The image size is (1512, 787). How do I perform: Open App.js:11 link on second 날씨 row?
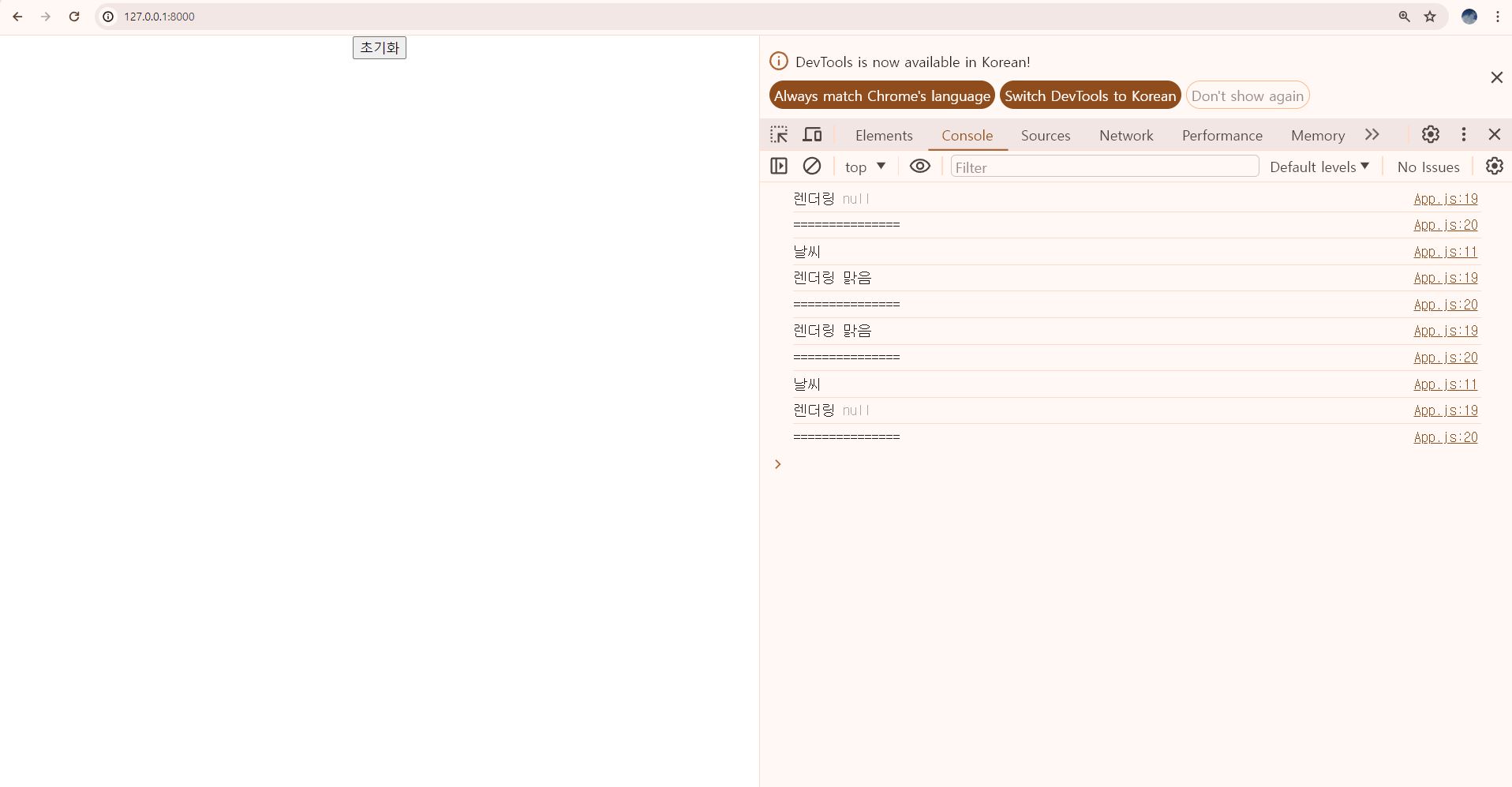(1446, 384)
